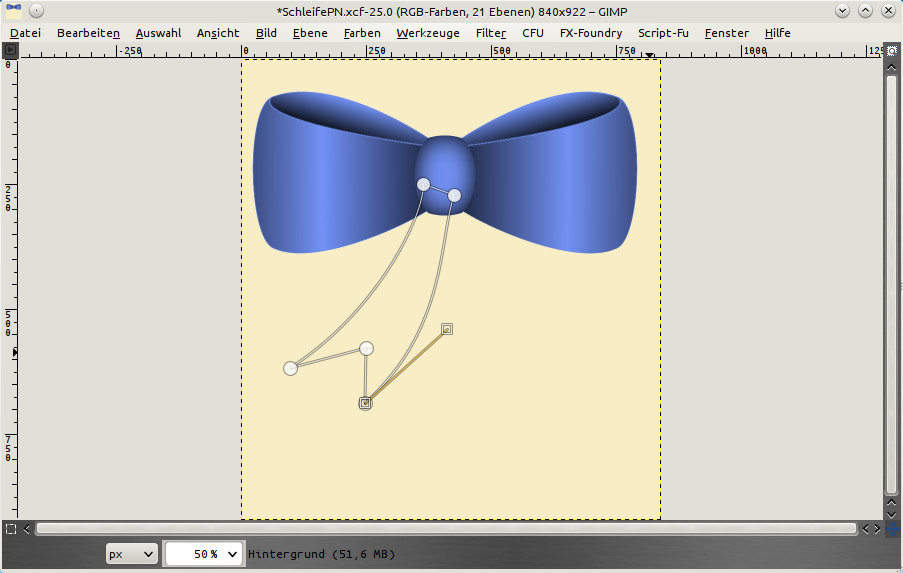
Task: Select the square path handle at upper right
Action: coord(447,328)
